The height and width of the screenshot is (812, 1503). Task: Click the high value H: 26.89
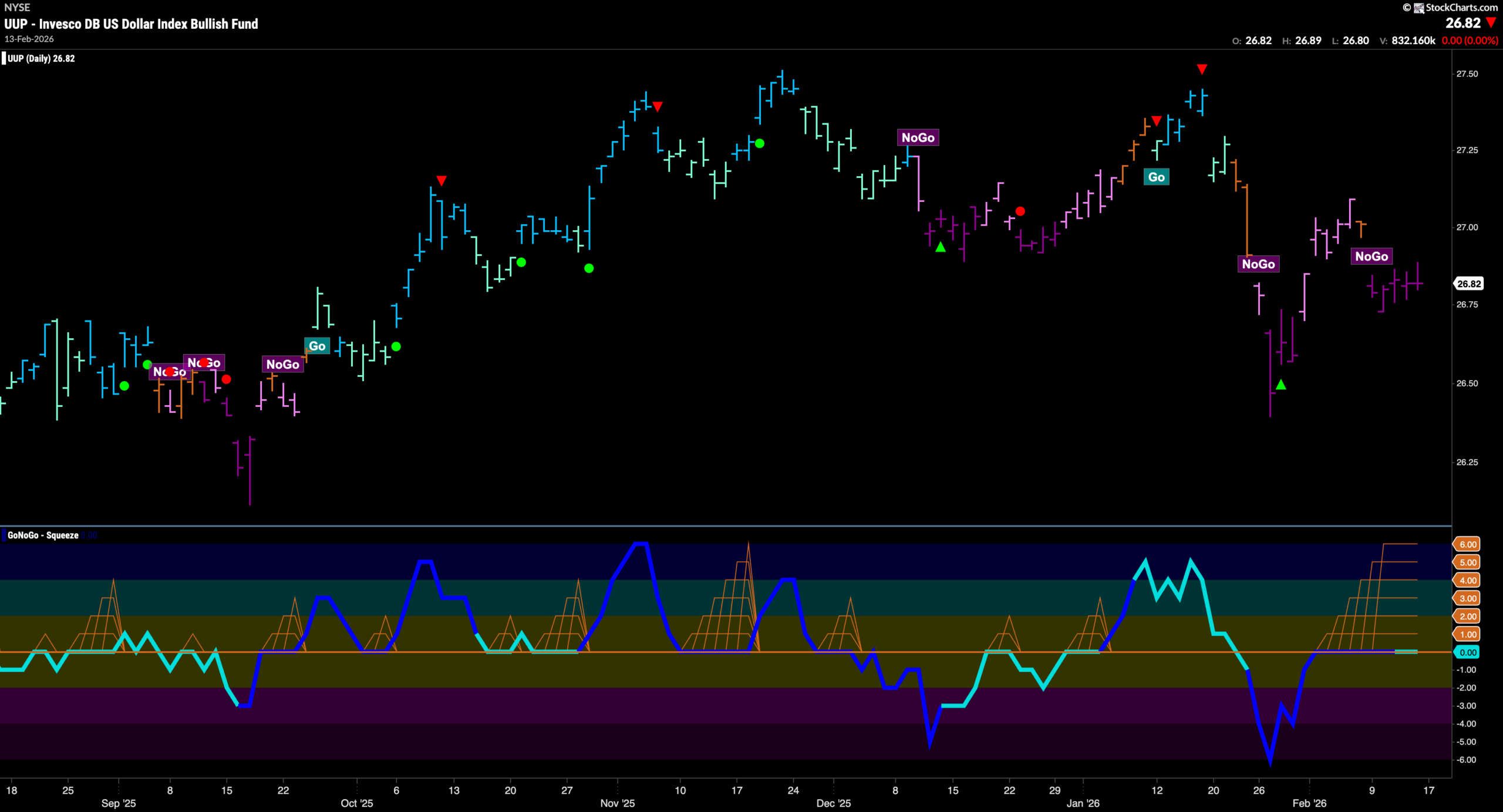[1302, 41]
